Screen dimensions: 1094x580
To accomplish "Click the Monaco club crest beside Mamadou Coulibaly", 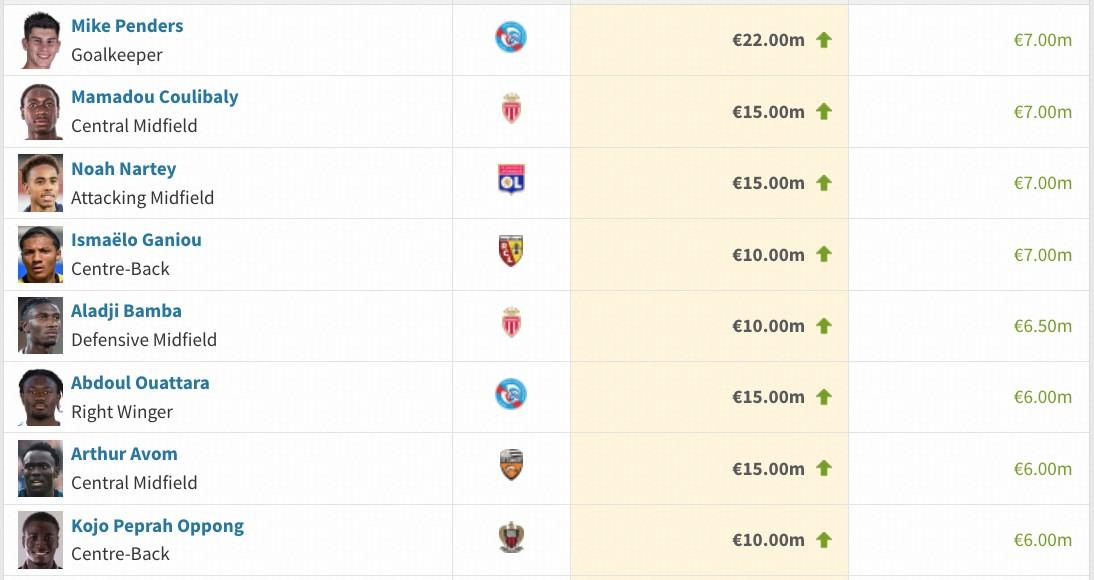I will tap(511, 109).
